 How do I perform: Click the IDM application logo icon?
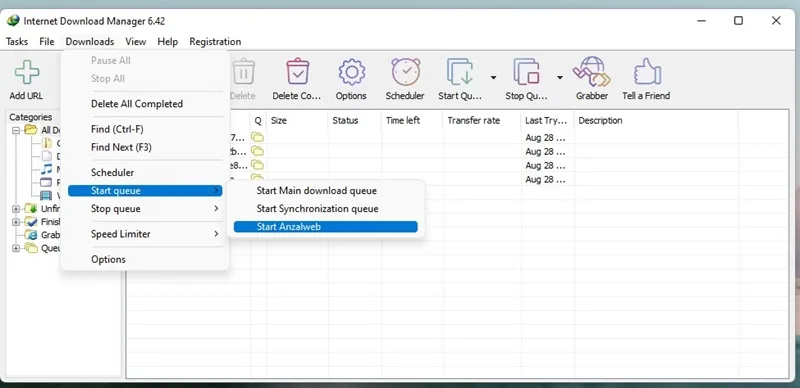tap(13, 21)
